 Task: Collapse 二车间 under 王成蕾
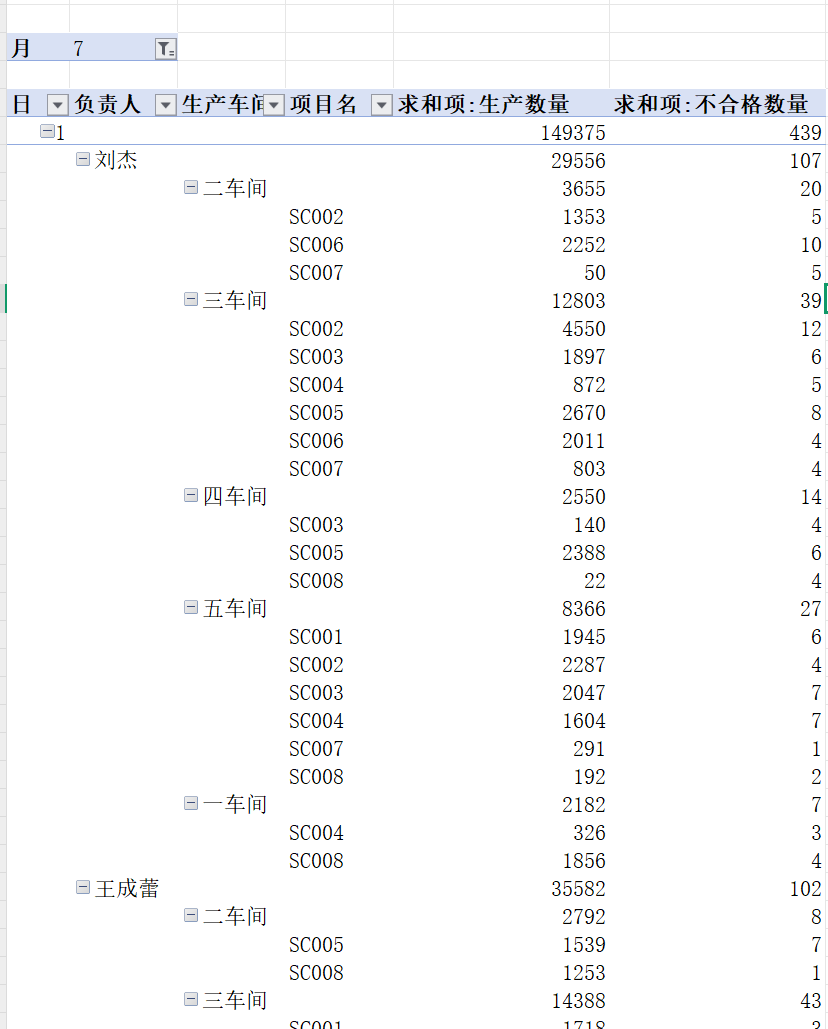click(x=191, y=916)
